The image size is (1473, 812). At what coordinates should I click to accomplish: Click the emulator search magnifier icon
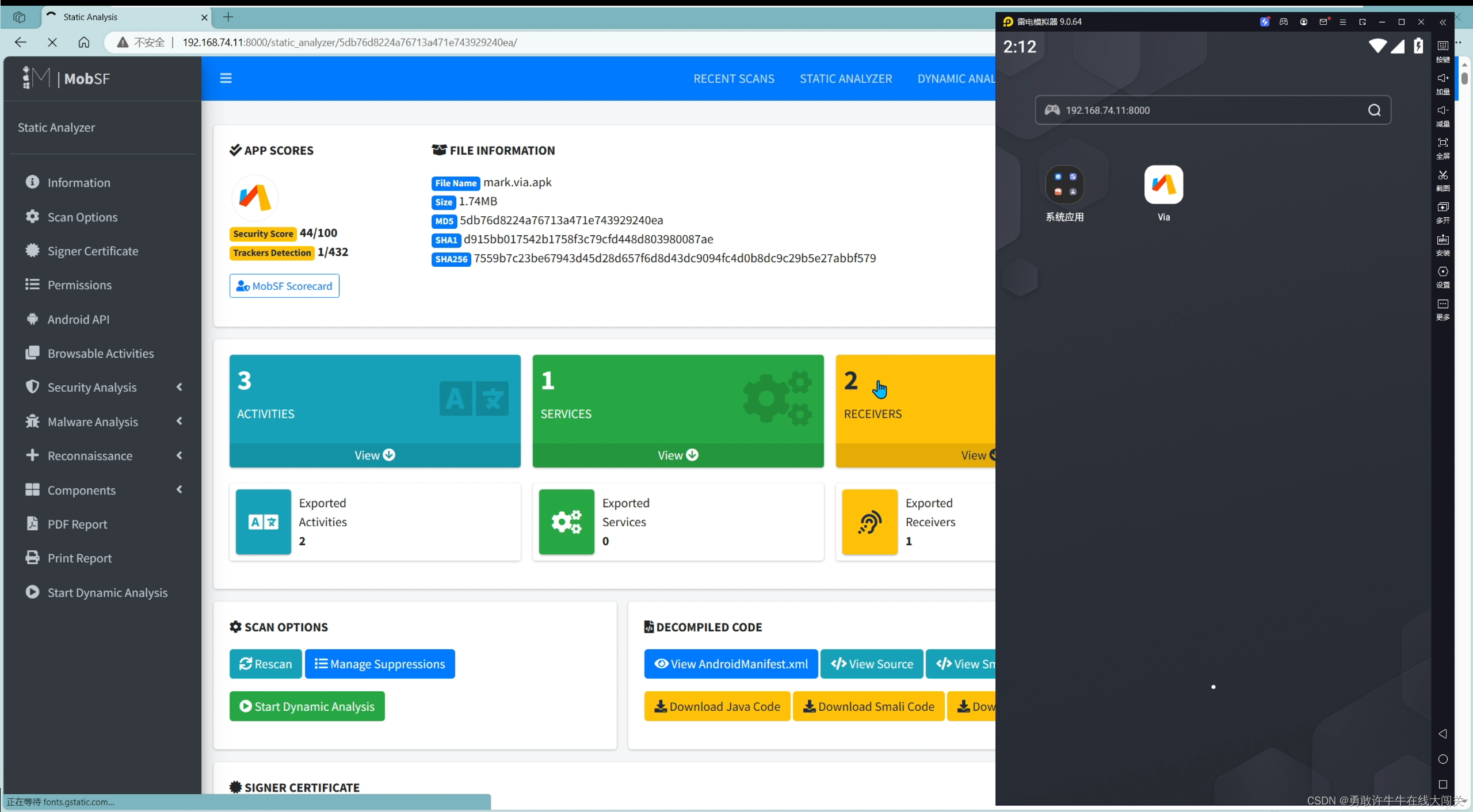(x=1374, y=110)
